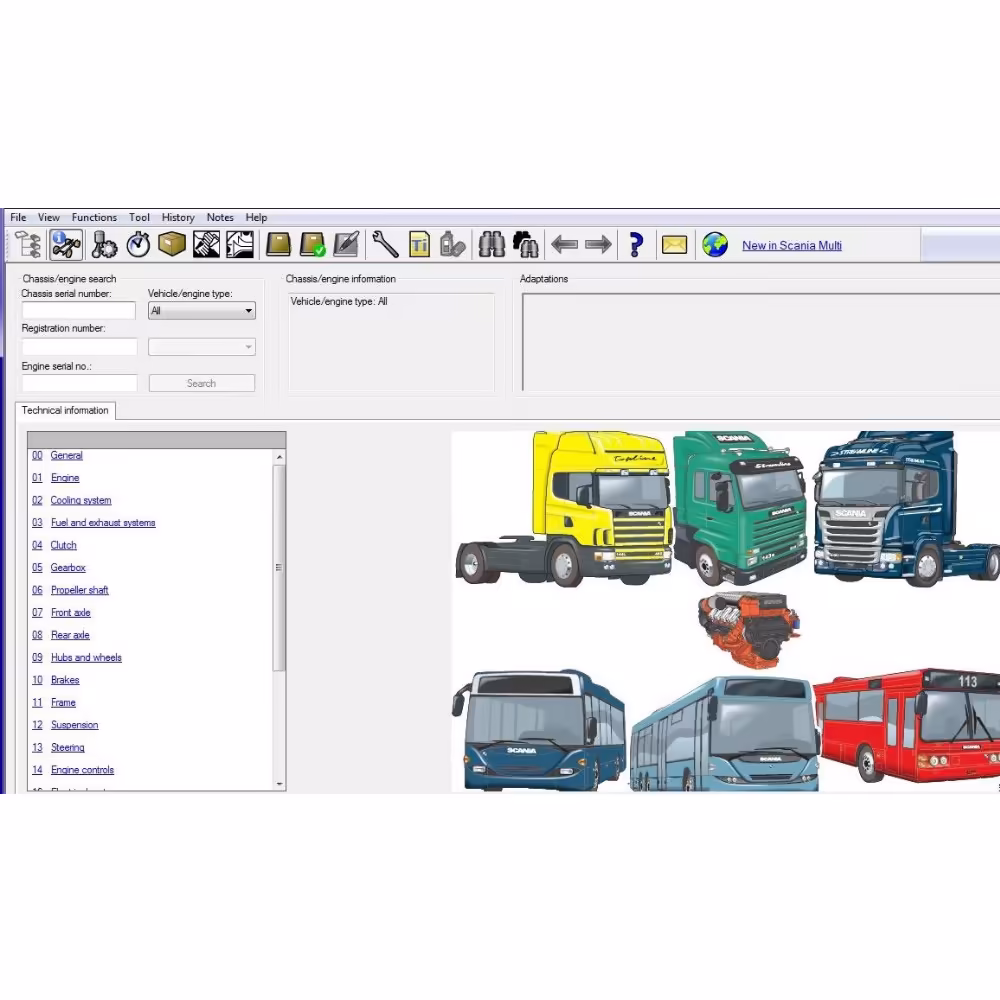This screenshot has width=1000, height=1000.
Task: Select the green Streamline truck image
Action: [741, 508]
